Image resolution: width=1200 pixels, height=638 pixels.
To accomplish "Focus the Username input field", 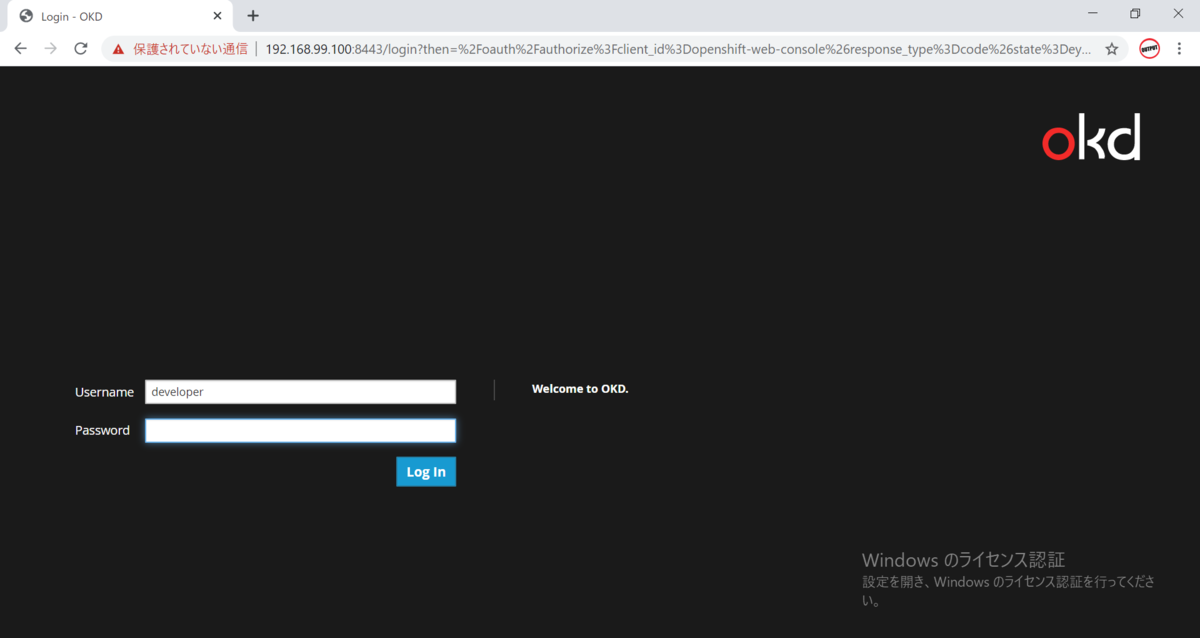I will pos(300,392).
